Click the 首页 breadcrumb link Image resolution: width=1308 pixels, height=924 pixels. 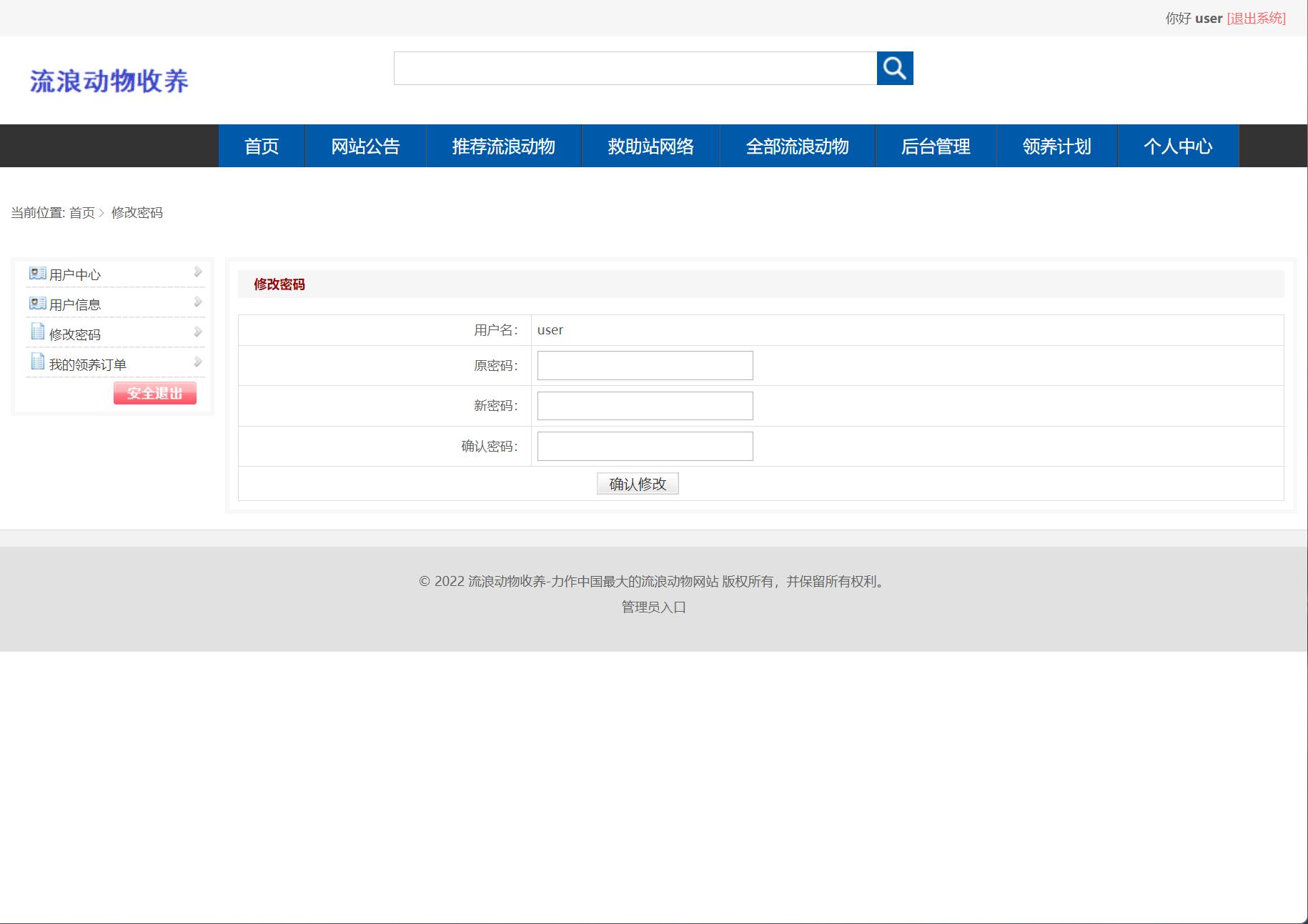point(83,212)
